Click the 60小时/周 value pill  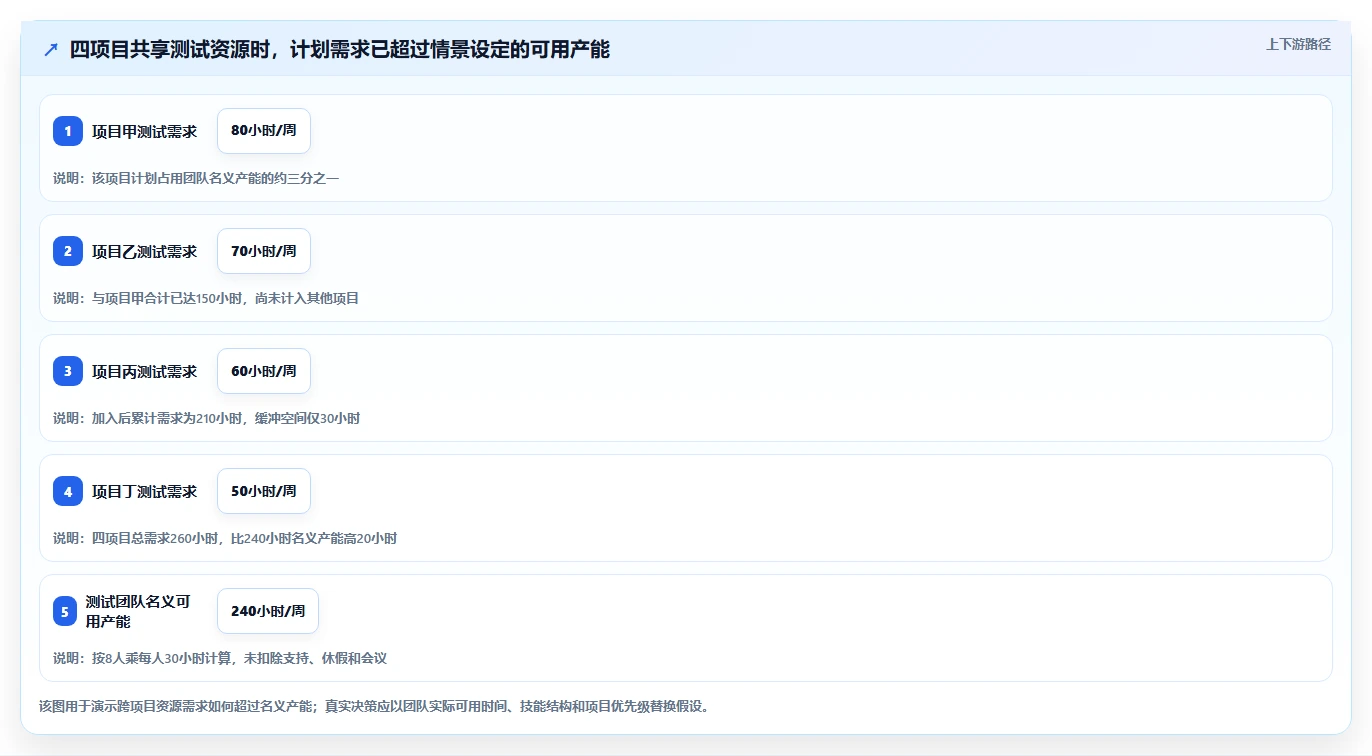point(264,371)
